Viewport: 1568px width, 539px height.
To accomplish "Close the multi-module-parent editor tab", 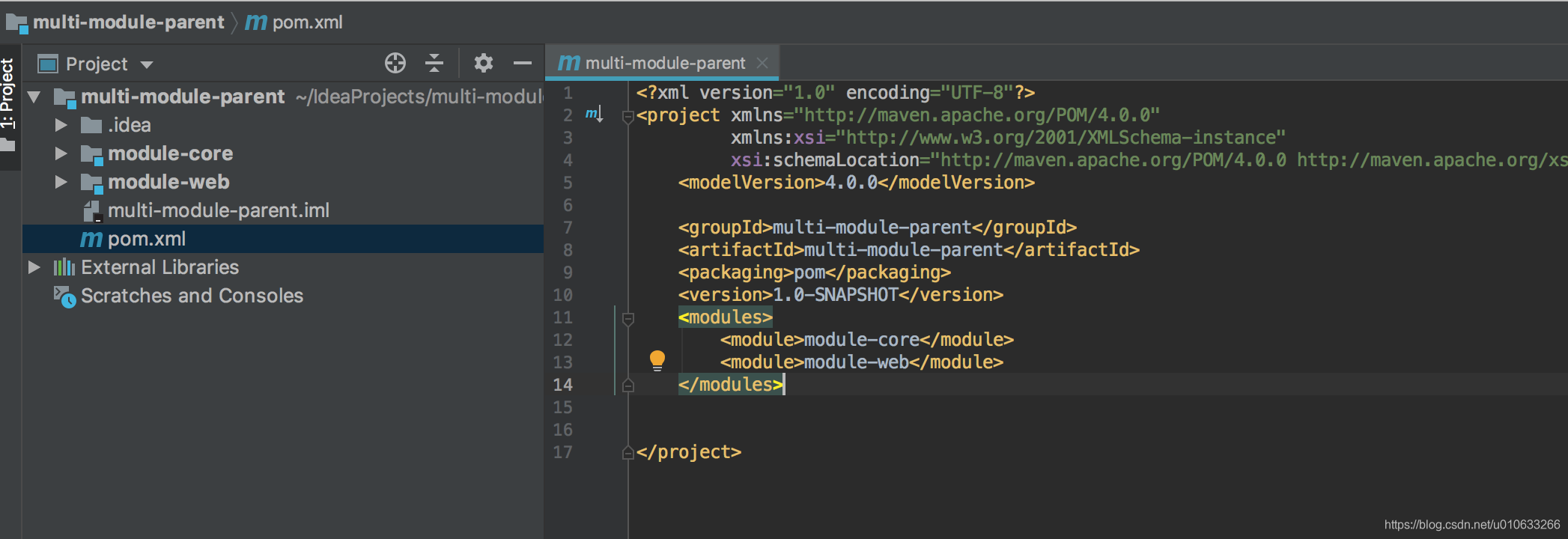I will point(762,63).
